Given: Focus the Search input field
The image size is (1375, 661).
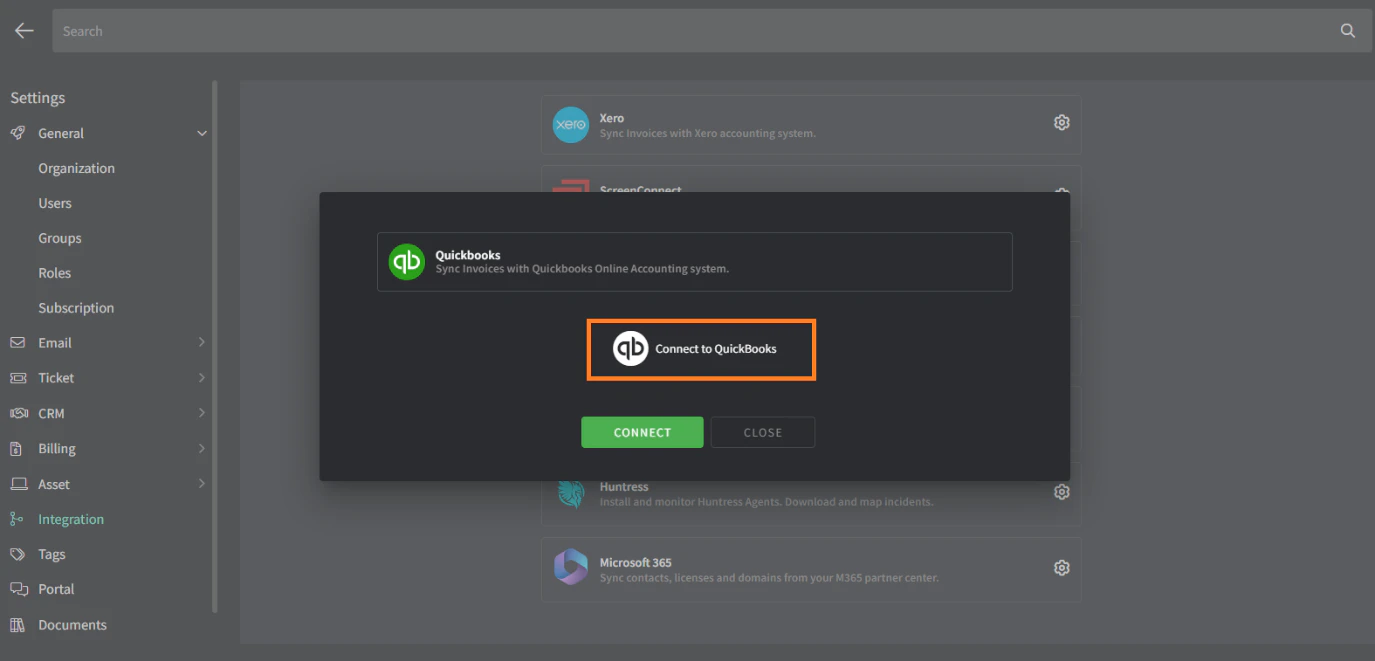Looking at the screenshot, I should 712,31.
